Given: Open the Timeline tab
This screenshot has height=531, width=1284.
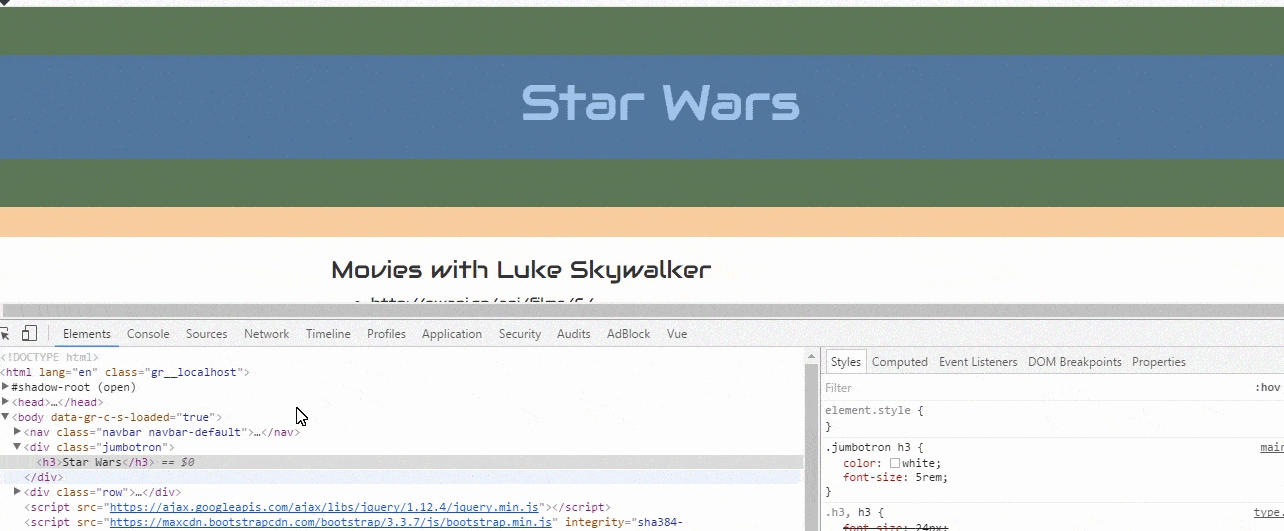Looking at the screenshot, I should click(x=328, y=334).
